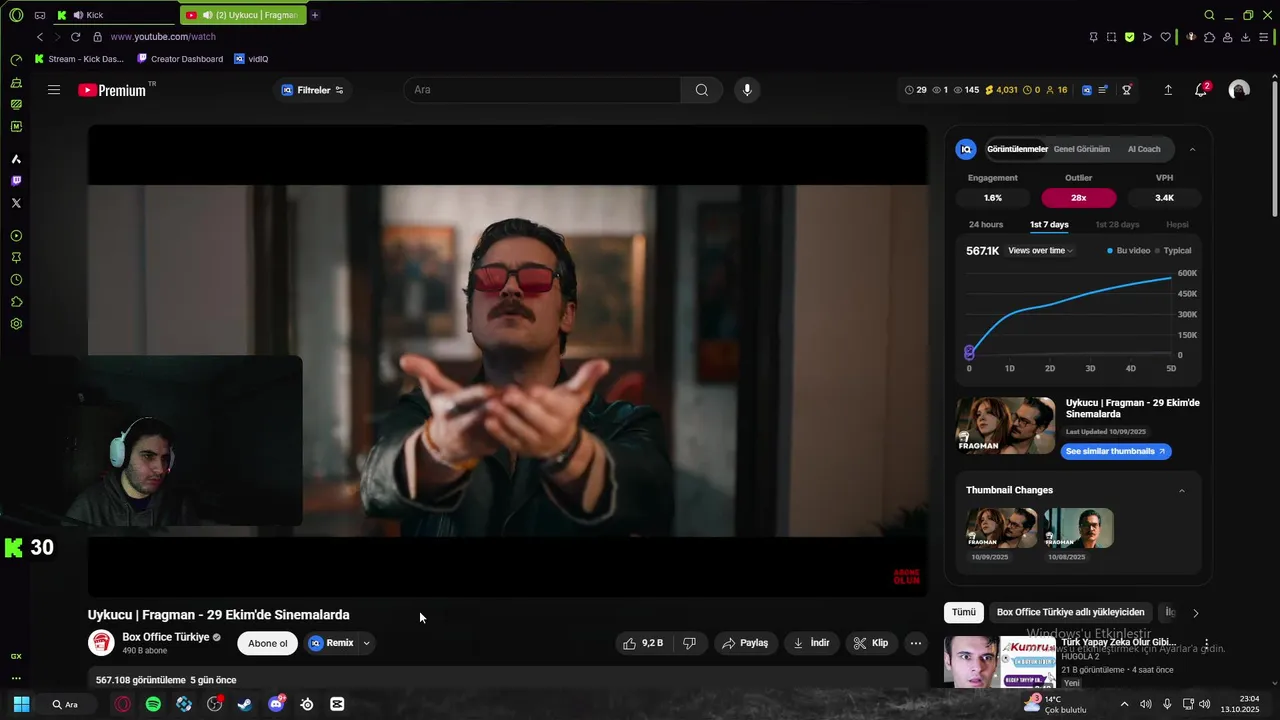This screenshot has height=720, width=1280.
Task: Open See similar thumbnails link
Action: 1116,451
